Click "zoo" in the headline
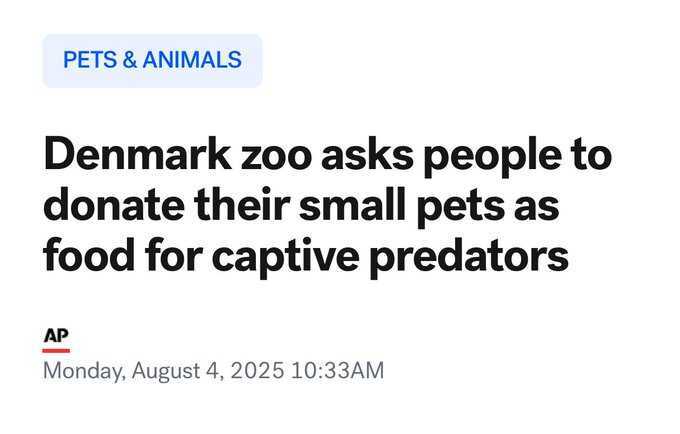This screenshot has height=434, width=680. [276, 158]
